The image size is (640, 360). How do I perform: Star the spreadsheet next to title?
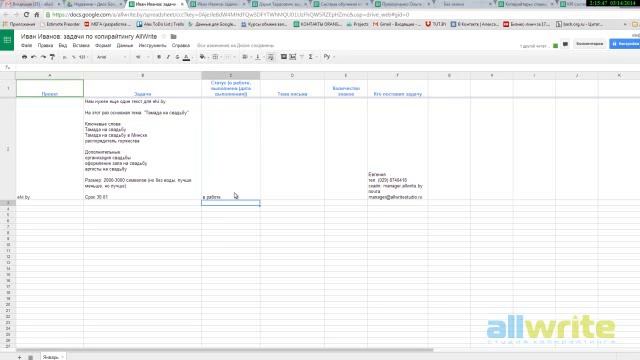(x=164, y=37)
